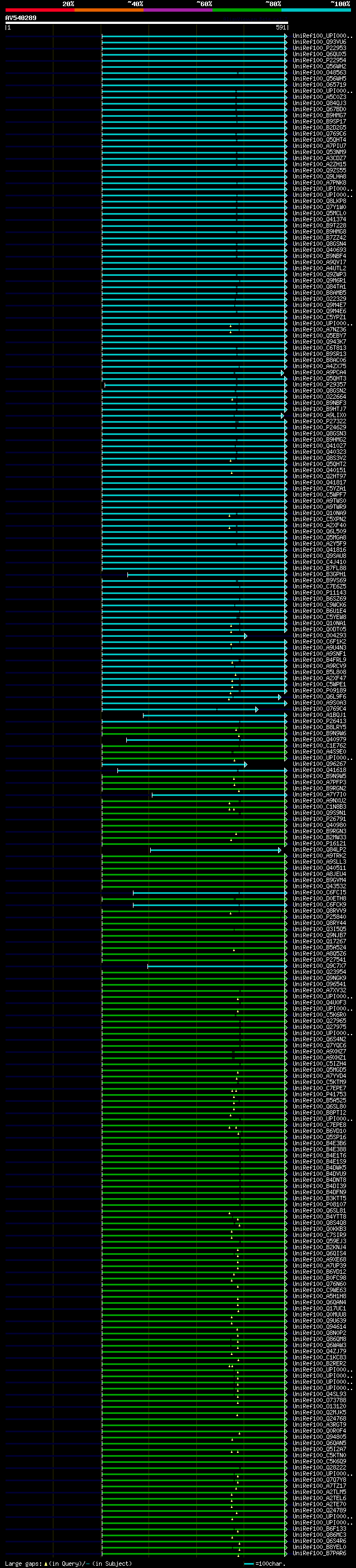Click the UniRef100_C6F1K2 label

(x=319, y=641)
